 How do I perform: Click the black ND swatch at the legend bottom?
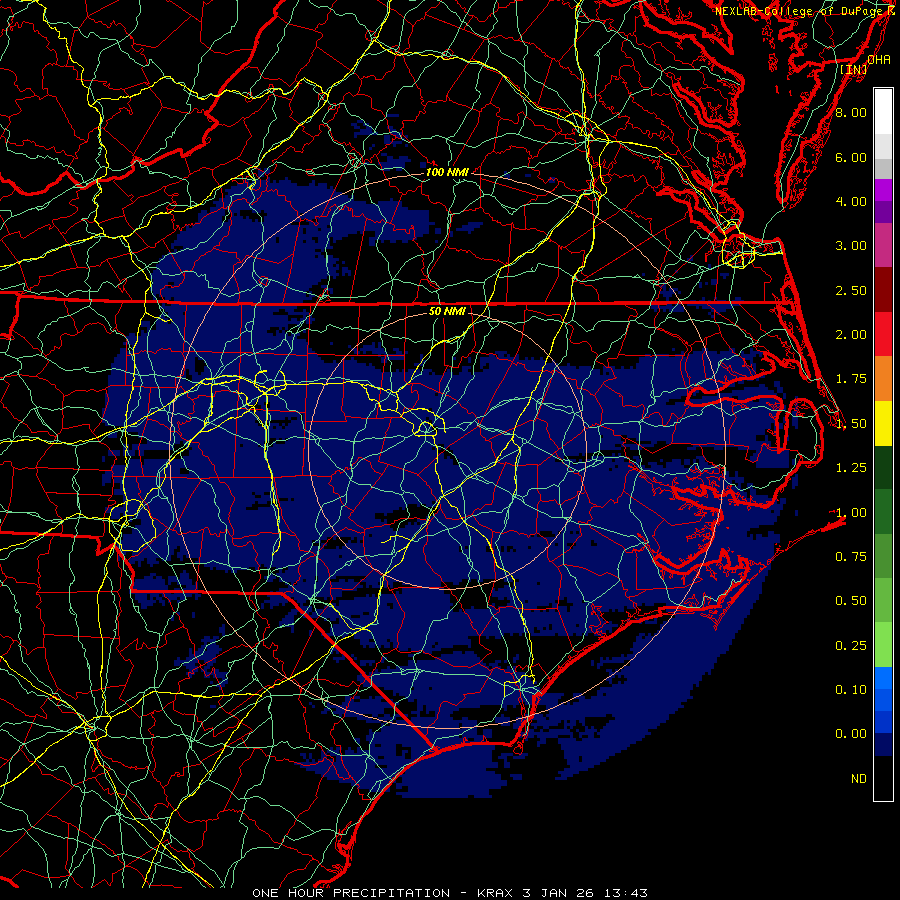pyautogui.click(x=883, y=778)
